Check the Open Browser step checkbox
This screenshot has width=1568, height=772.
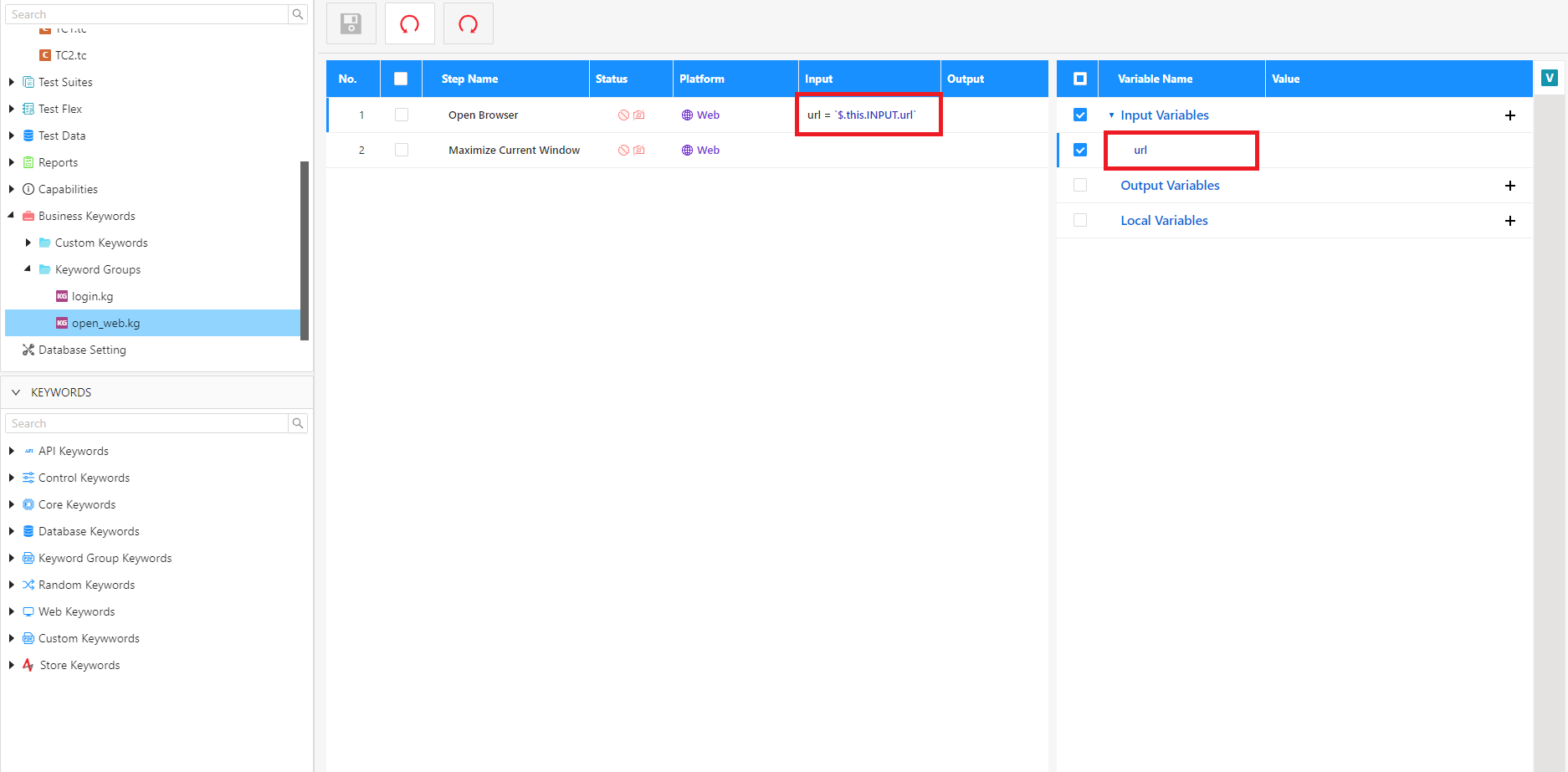[402, 115]
